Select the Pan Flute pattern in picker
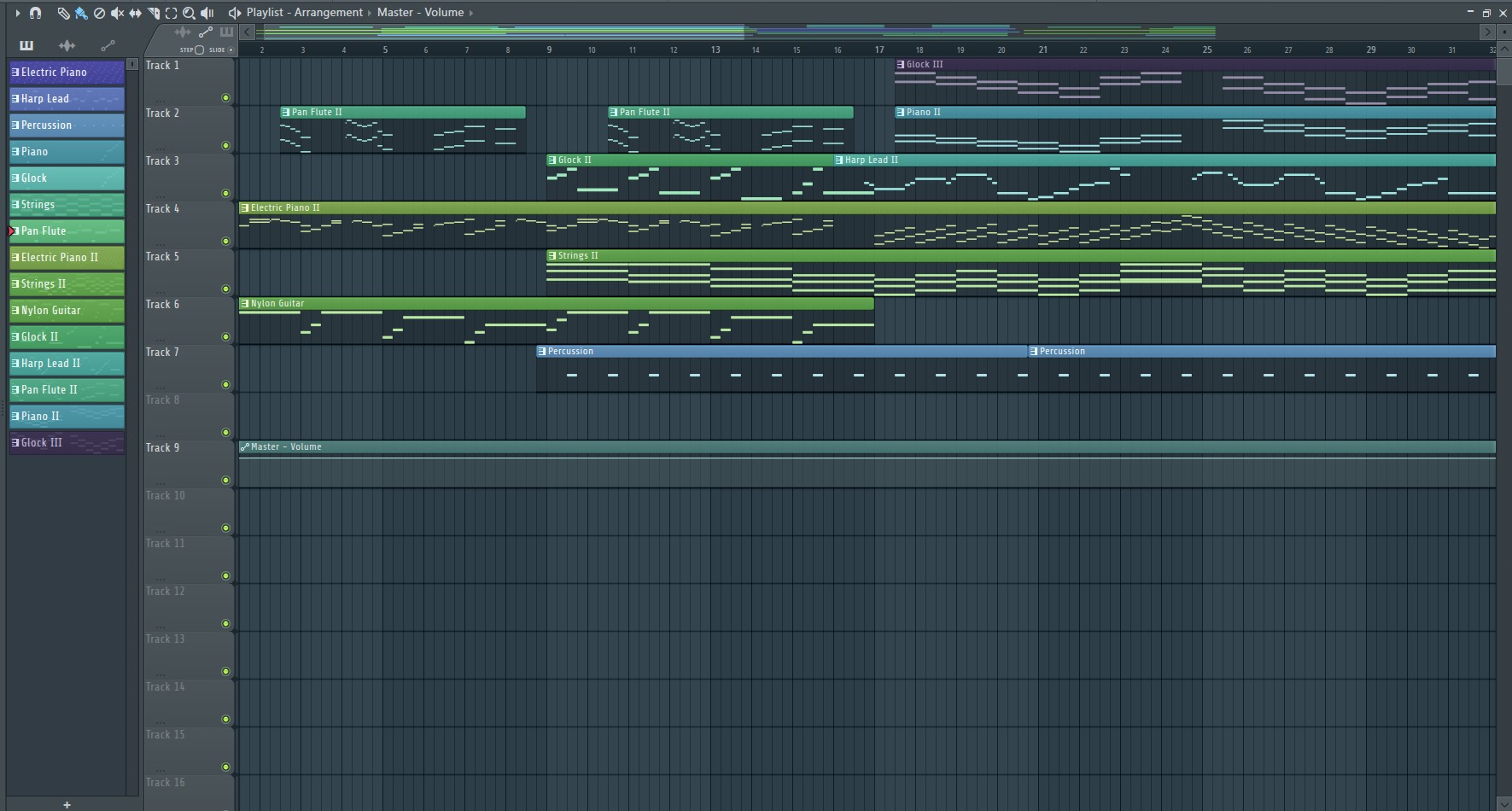1512x811 pixels. [x=67, y=231]
